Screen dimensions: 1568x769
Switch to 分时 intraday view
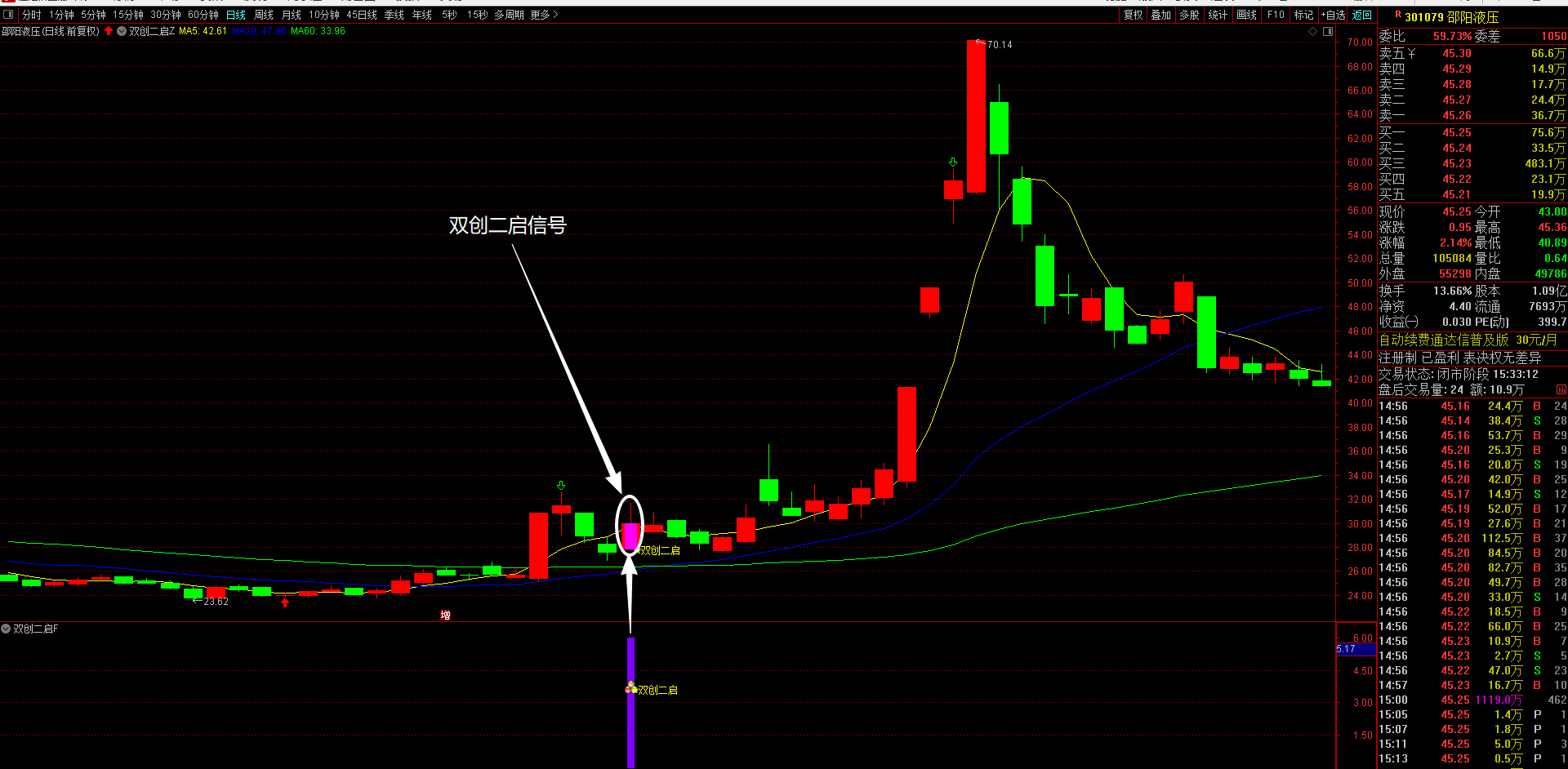click(31, 15)
